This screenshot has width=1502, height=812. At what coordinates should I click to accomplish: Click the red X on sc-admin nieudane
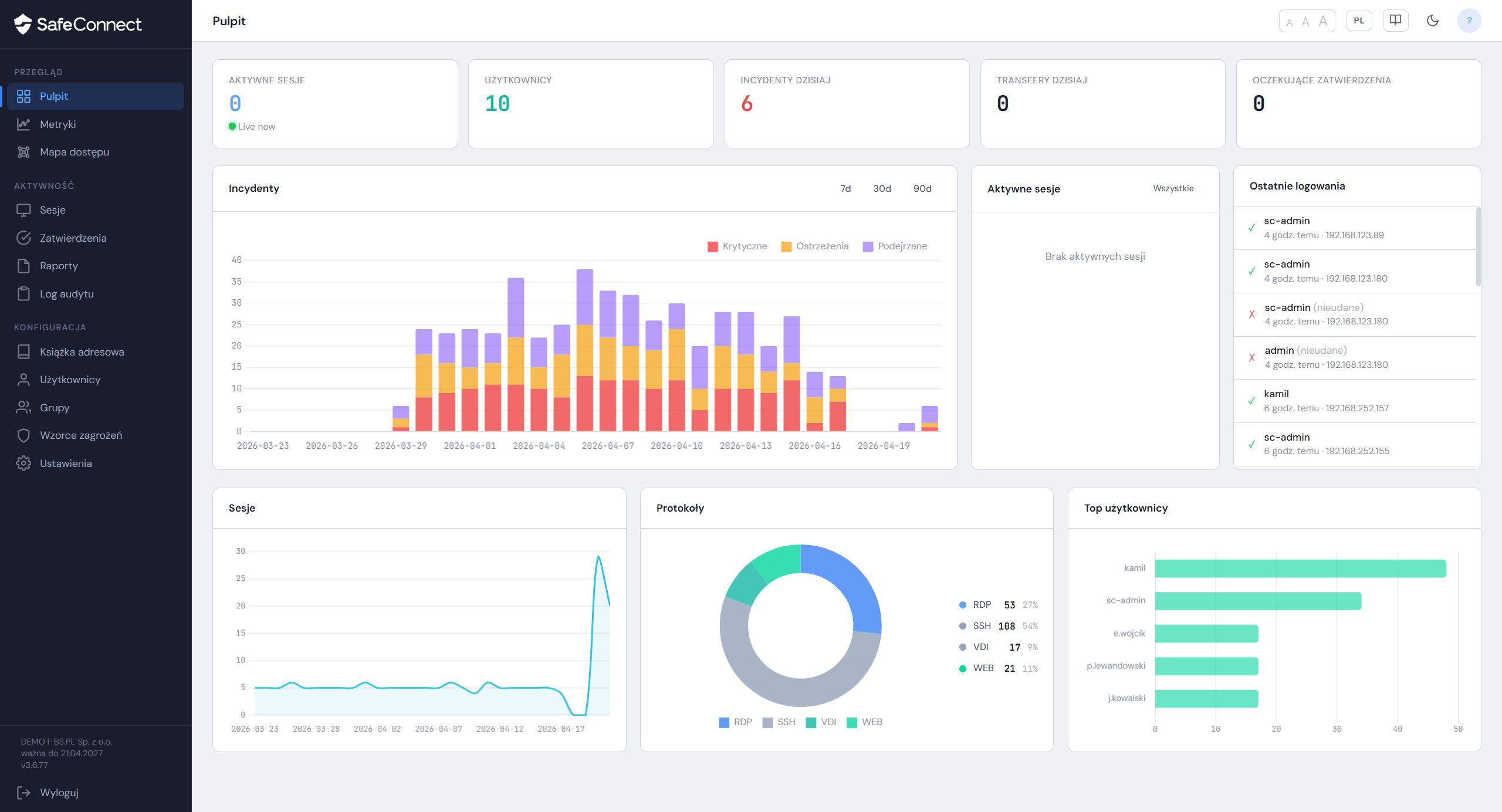[1252, 314]
